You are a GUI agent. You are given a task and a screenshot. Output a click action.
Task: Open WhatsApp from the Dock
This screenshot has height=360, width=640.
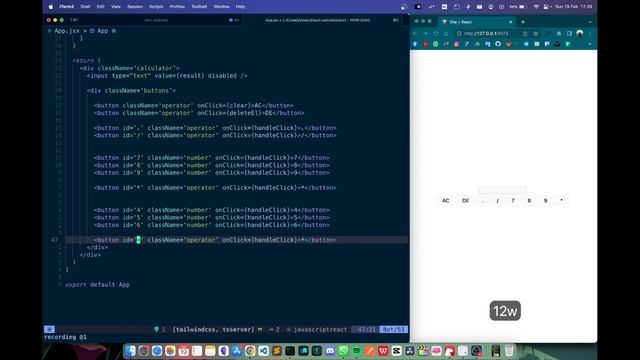[x=343, y=351]
